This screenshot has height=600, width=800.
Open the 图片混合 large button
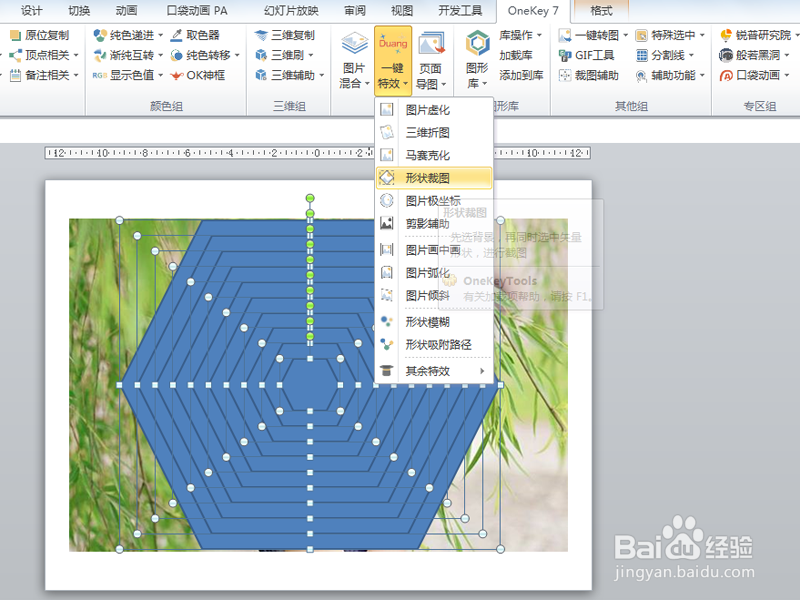pyautogui.click(x=354, y=60)
